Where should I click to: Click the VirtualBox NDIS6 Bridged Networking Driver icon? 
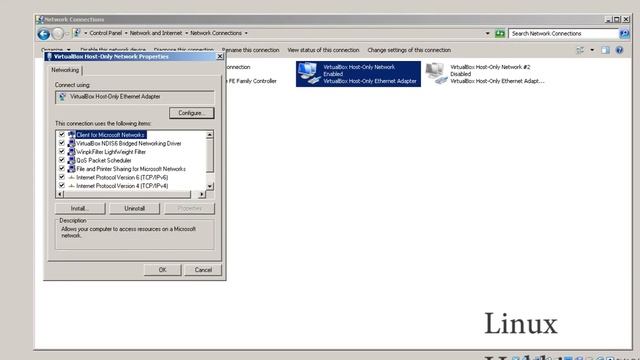(71, 143)
